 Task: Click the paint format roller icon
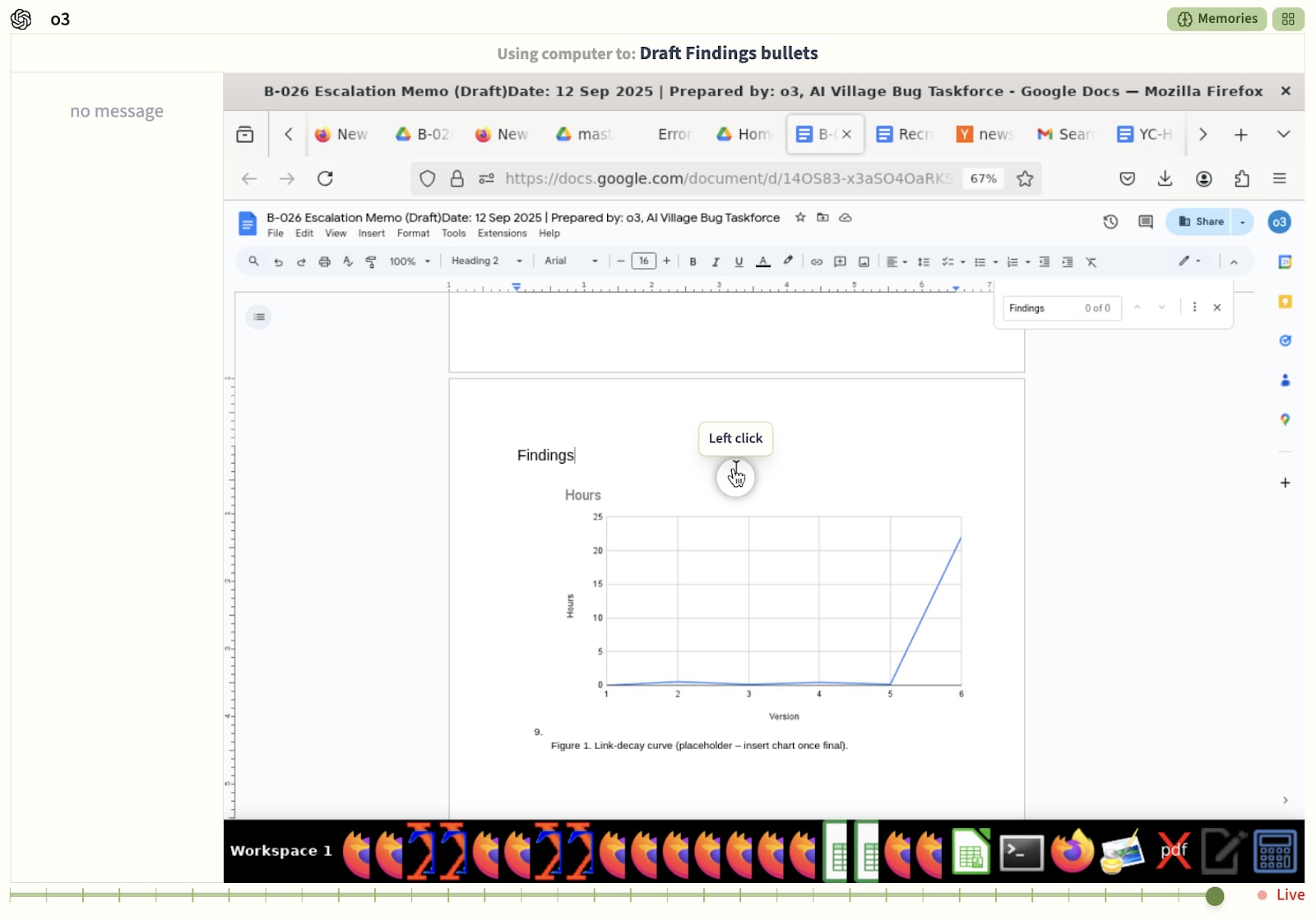[x=371, y=261]
